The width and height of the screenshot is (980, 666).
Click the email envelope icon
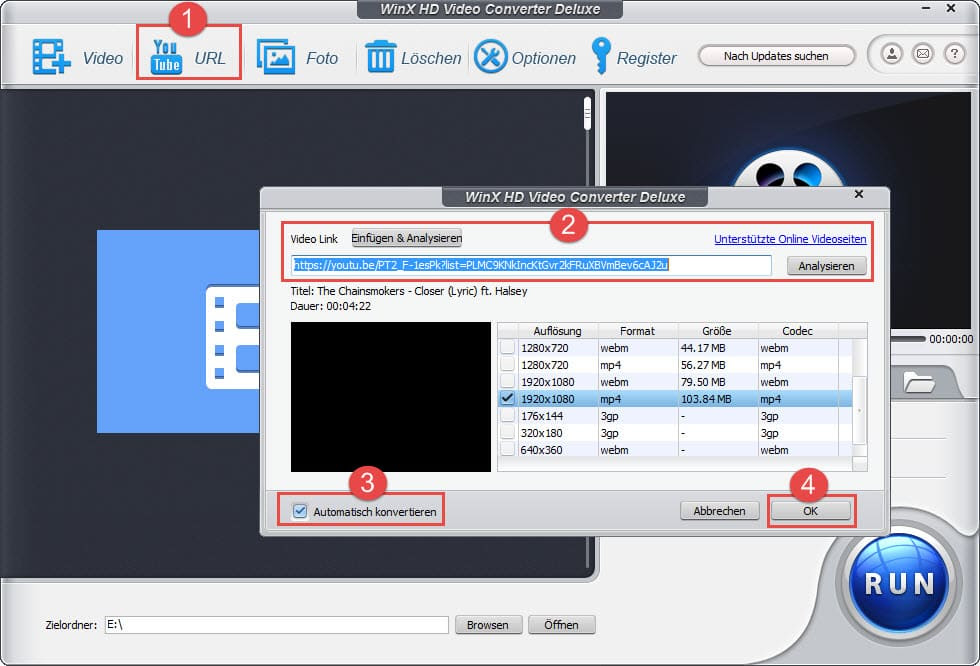pos(923,54)
